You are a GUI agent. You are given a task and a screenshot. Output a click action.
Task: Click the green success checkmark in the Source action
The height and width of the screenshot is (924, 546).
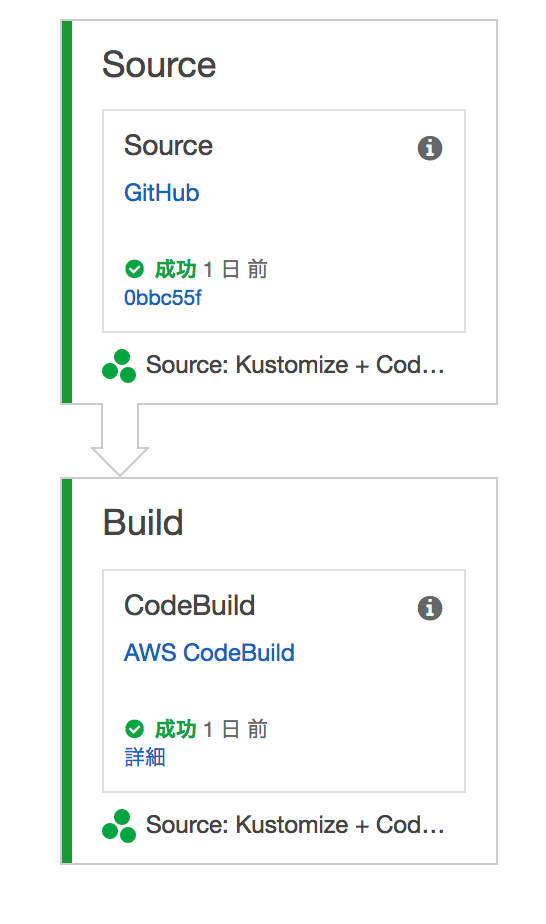coord(134,269)
